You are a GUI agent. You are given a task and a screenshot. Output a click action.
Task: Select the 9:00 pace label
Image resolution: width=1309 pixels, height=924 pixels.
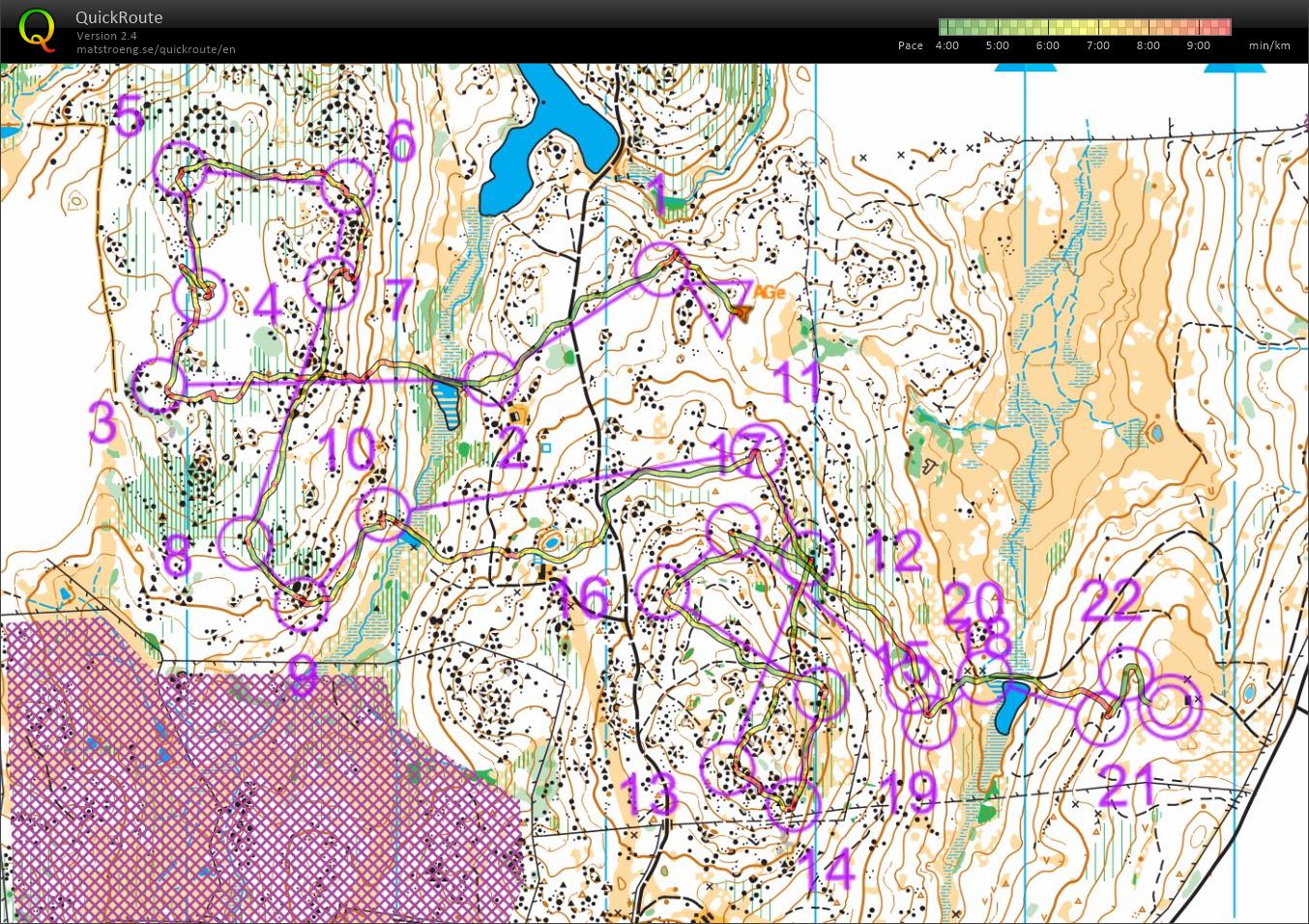tap(1198, 45)
